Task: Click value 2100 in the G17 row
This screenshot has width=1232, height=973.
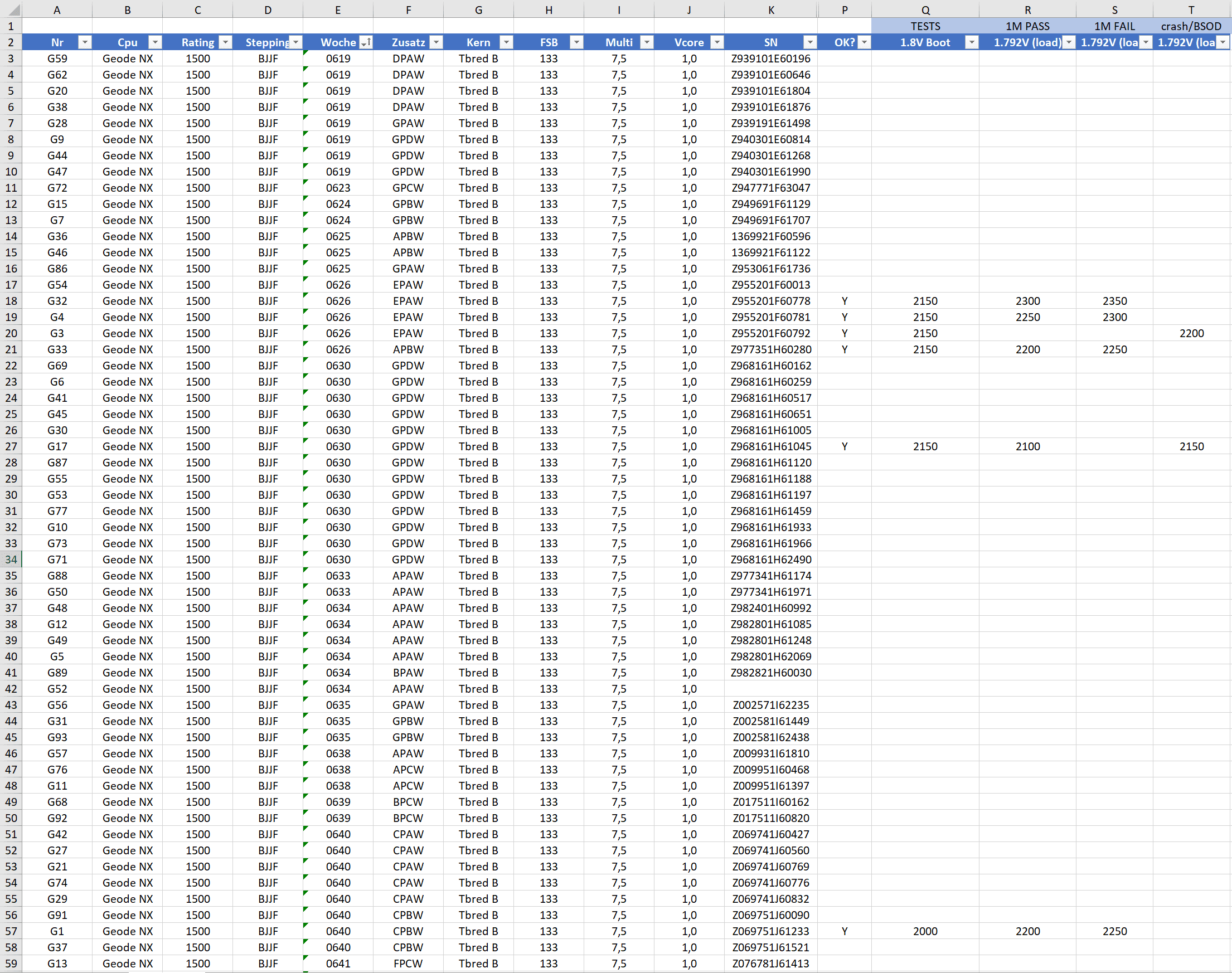Action: [1027, 446]
